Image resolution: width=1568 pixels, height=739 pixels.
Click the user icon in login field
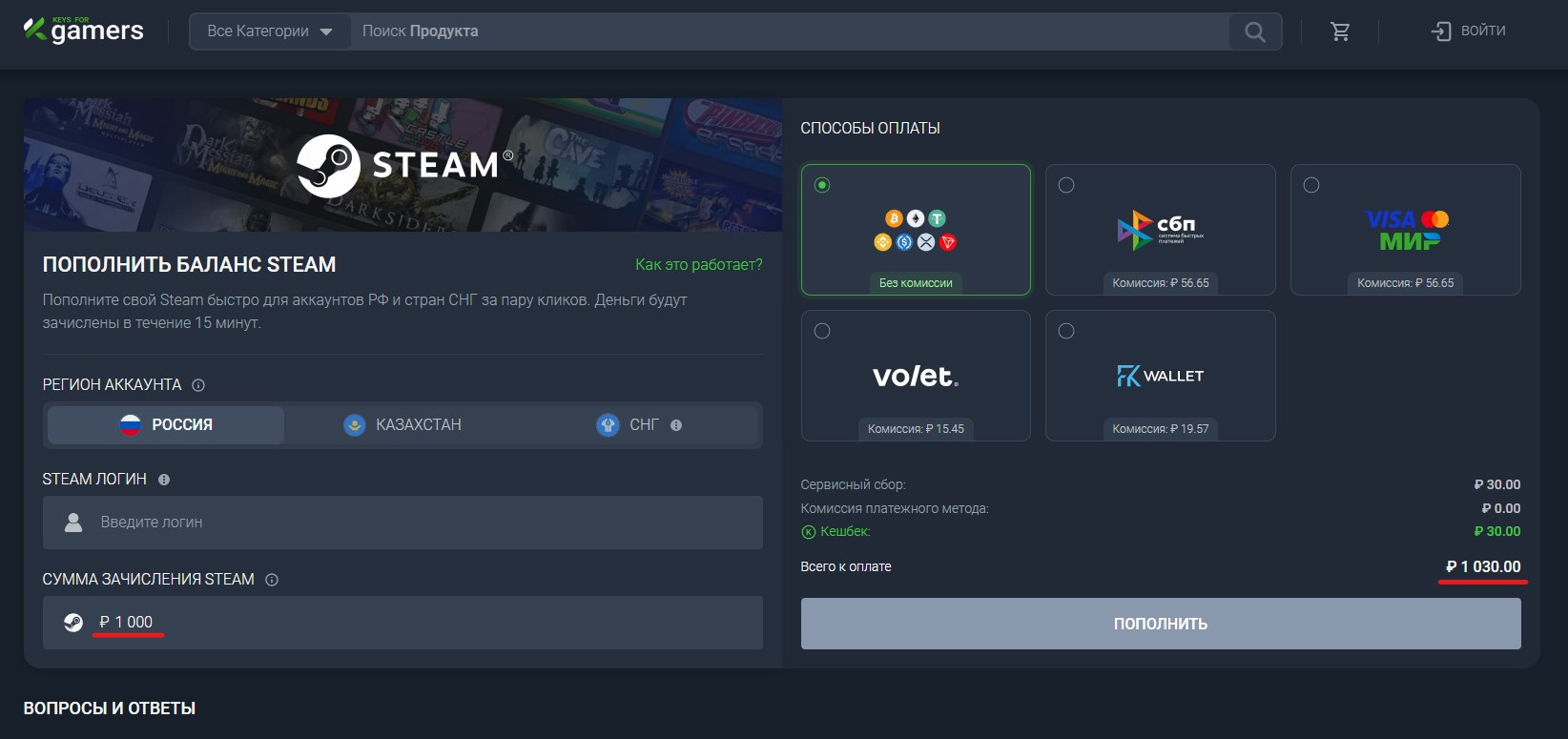point(73,523)
